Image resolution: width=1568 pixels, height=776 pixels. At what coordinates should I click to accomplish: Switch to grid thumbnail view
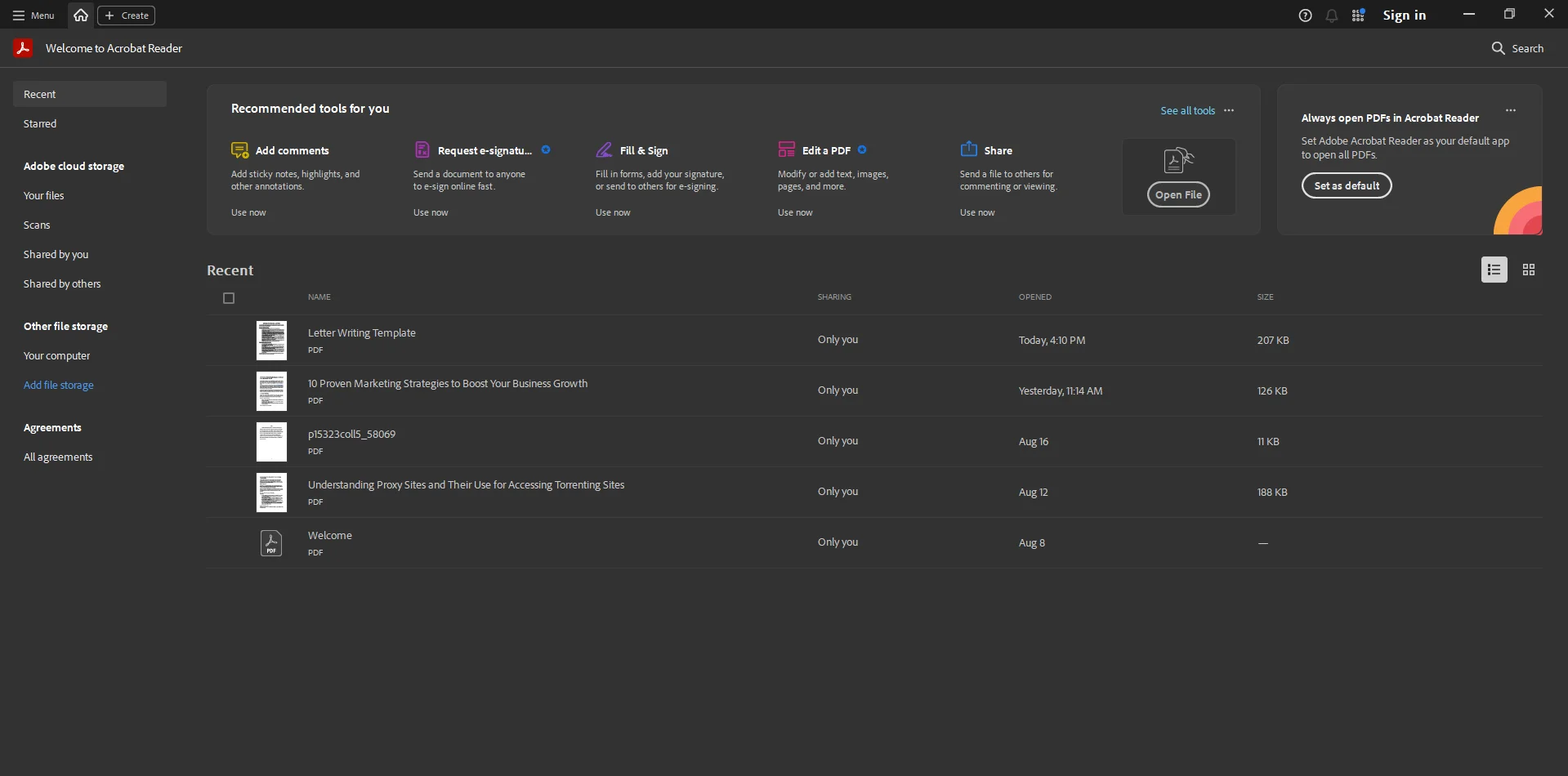[1529, 270]
